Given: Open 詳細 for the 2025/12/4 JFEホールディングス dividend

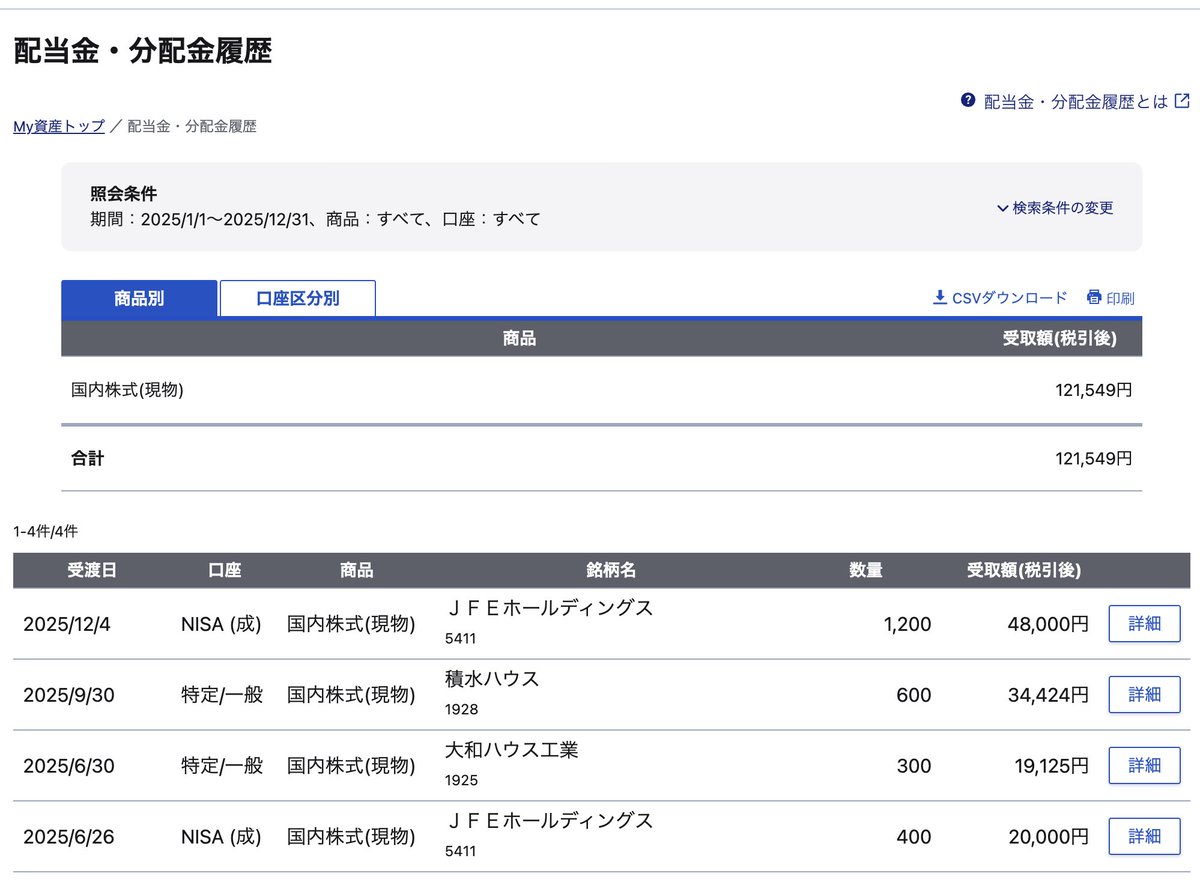Looking at the screenshot, I should click(1144, 623).
